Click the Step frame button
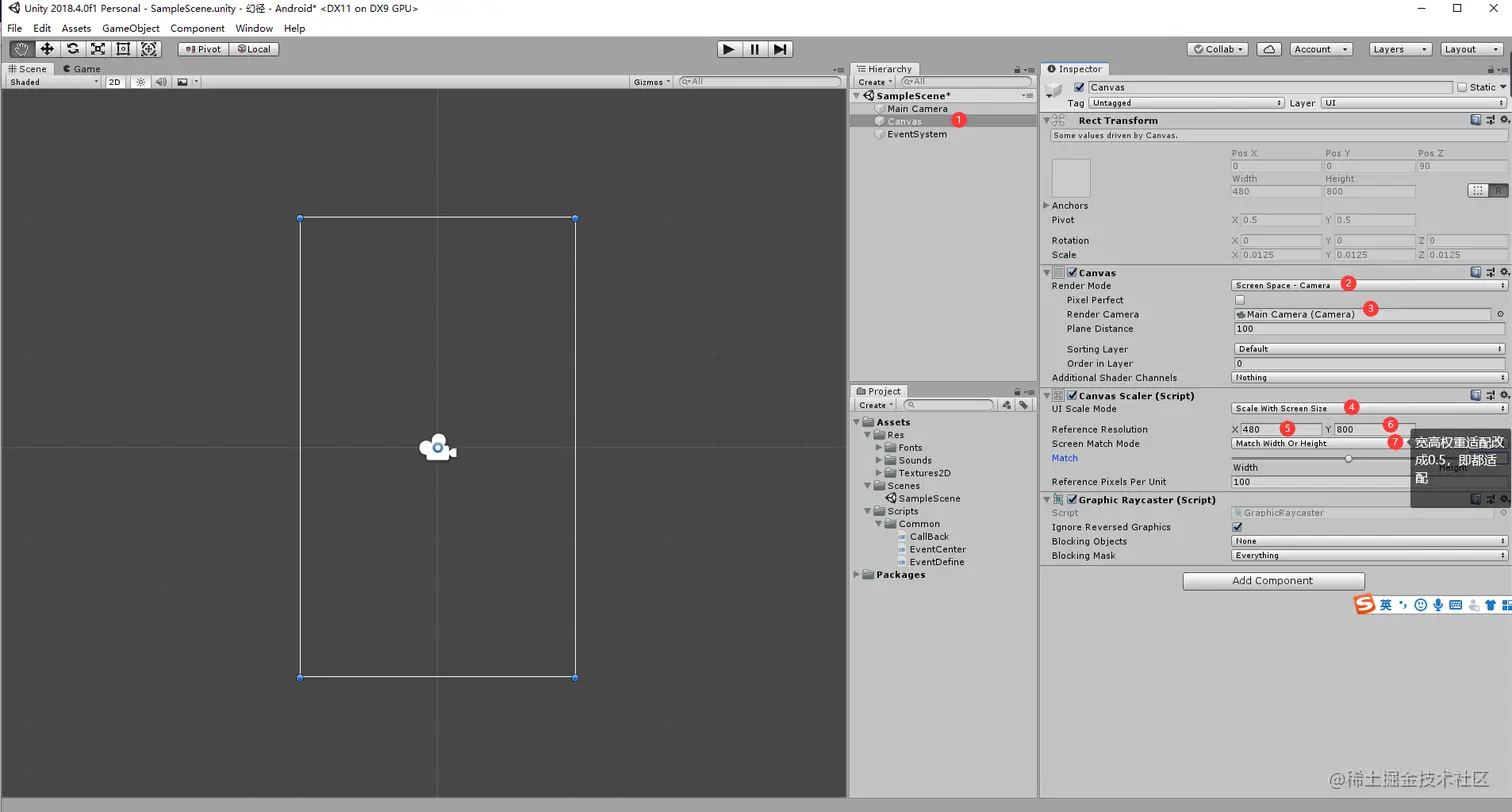This screenshot has height=812, width=1512. tap(781, 49)
